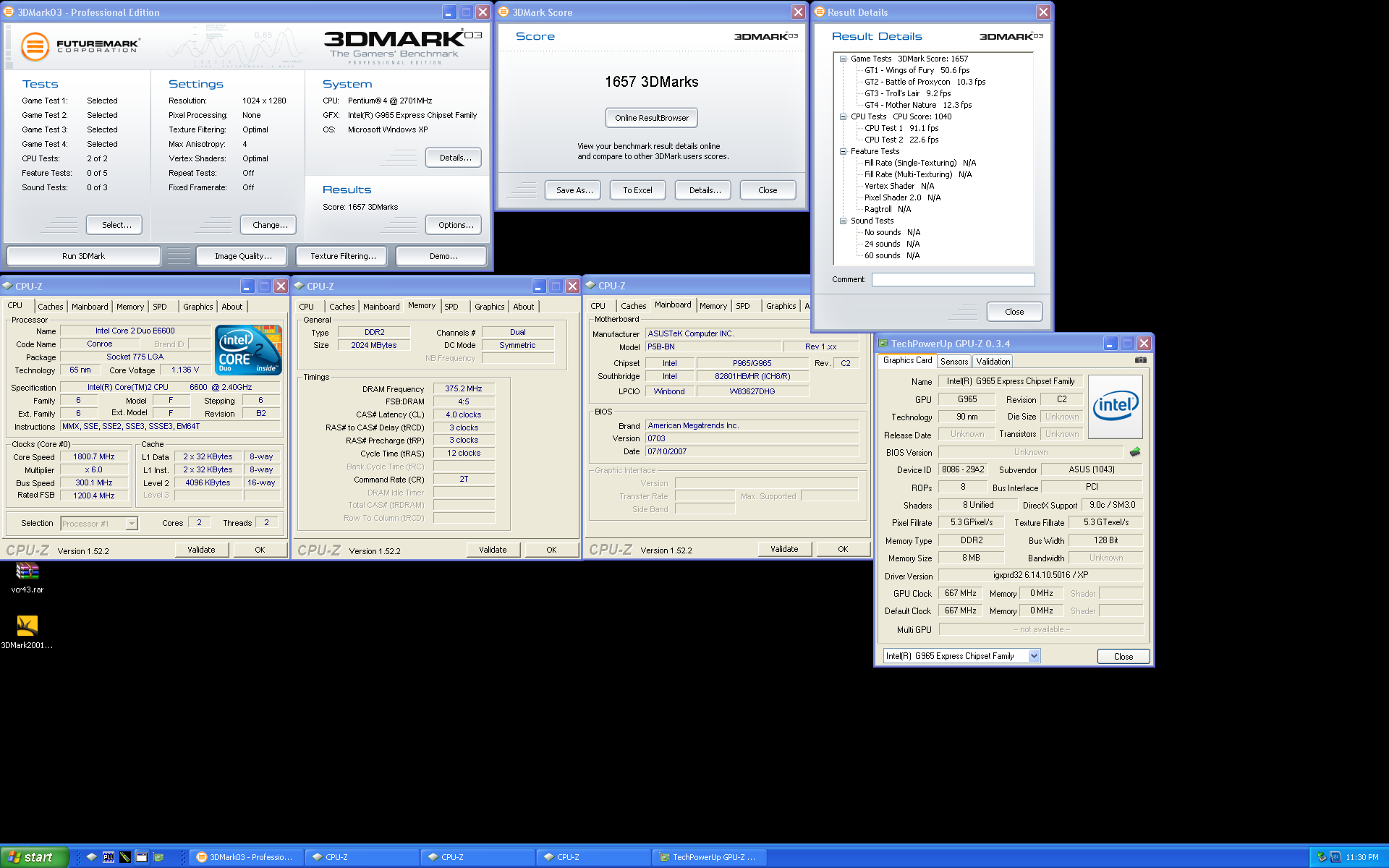Open the vcr43.rar desktop archive icon
Screen dimensions: 1389x868
pyautogui.click(x=27, y=571)
